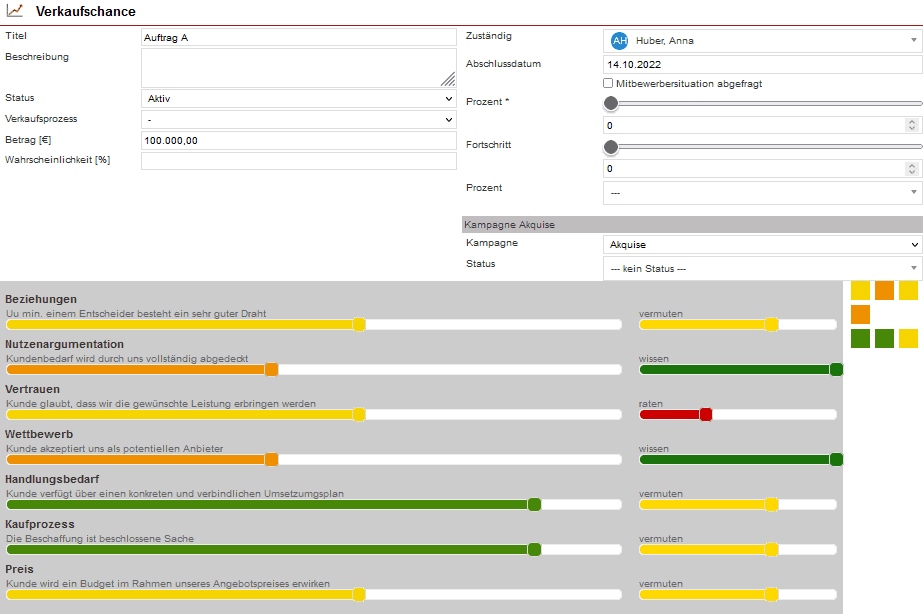Image resolution: width=923 pixels, height=614 pixels.
Task: Open the Zuständig dropdown arrow
Action: coord(913,41)
